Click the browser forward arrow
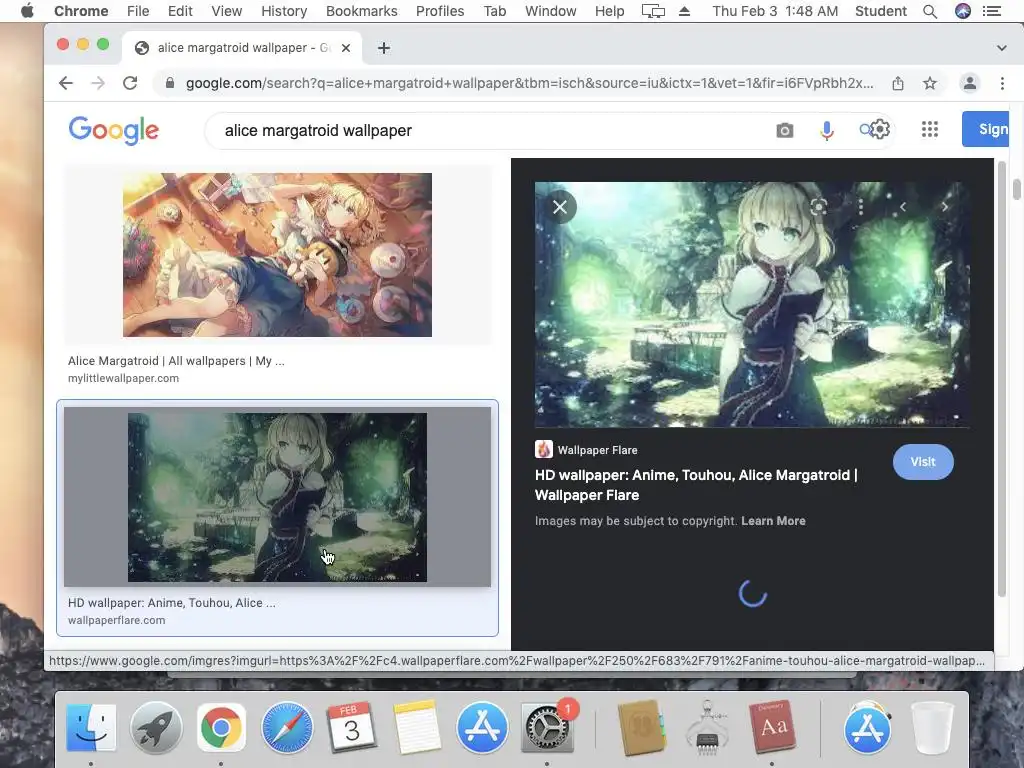 [98, 83]
